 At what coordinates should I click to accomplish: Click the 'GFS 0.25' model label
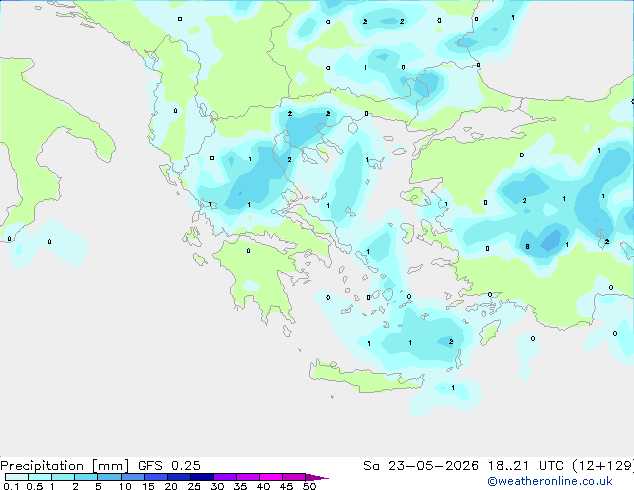coord(169,466)
